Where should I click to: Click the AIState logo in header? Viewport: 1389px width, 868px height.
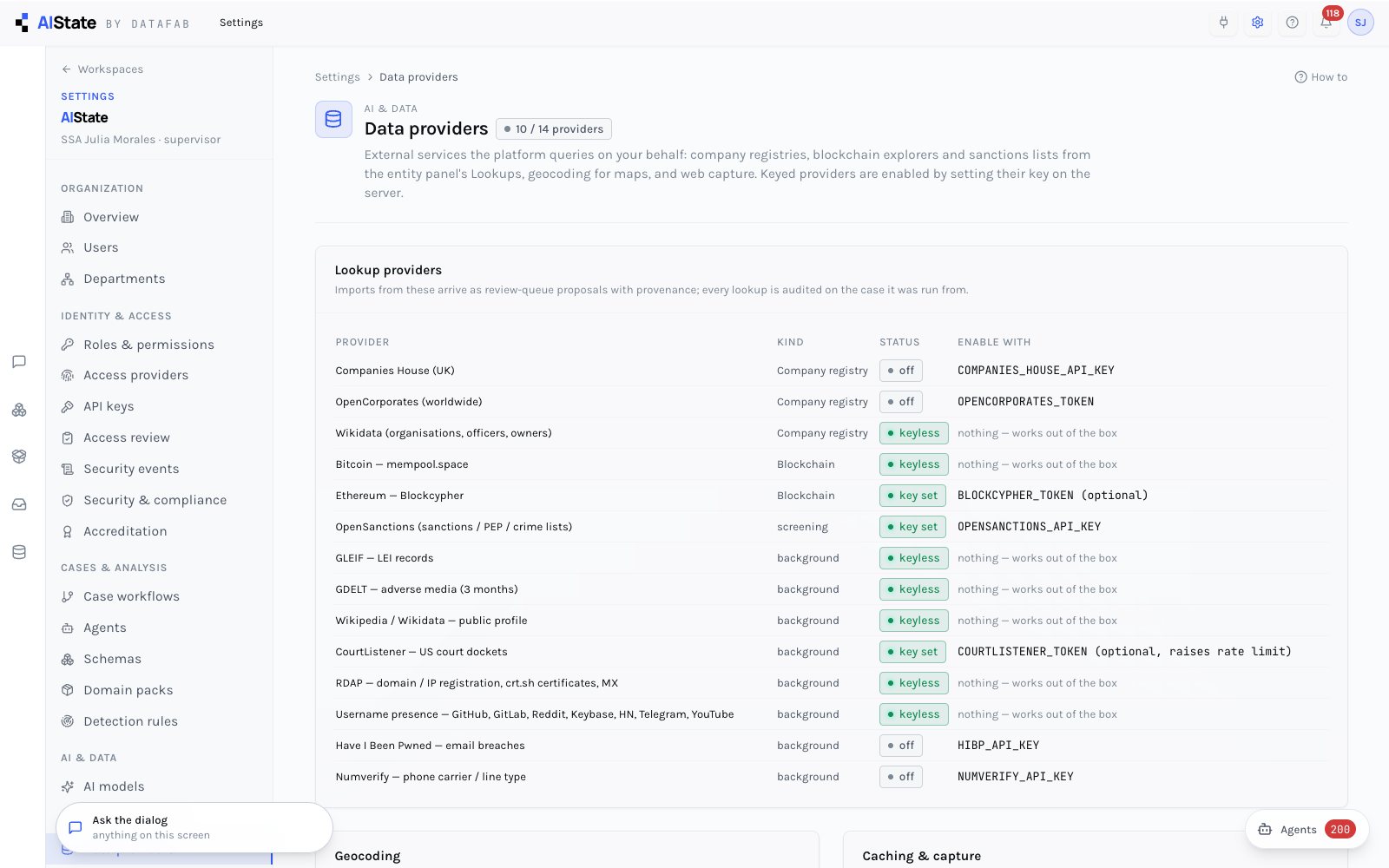tap(56, 23)
